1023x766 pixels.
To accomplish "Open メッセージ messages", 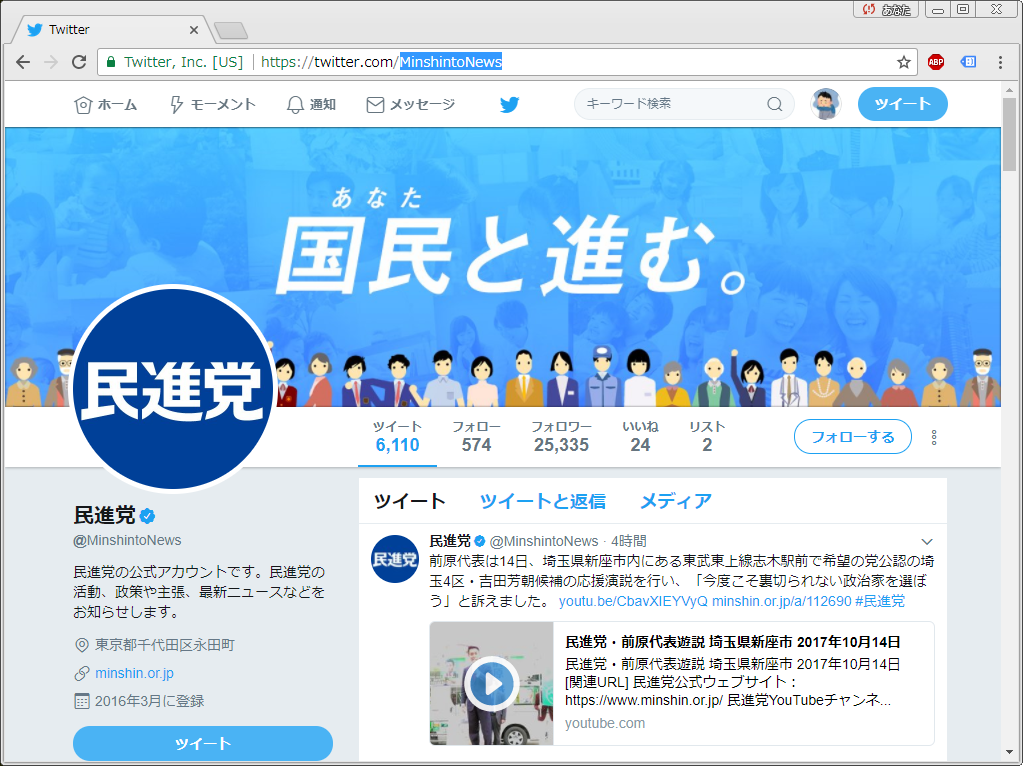I will pos(411,104).
